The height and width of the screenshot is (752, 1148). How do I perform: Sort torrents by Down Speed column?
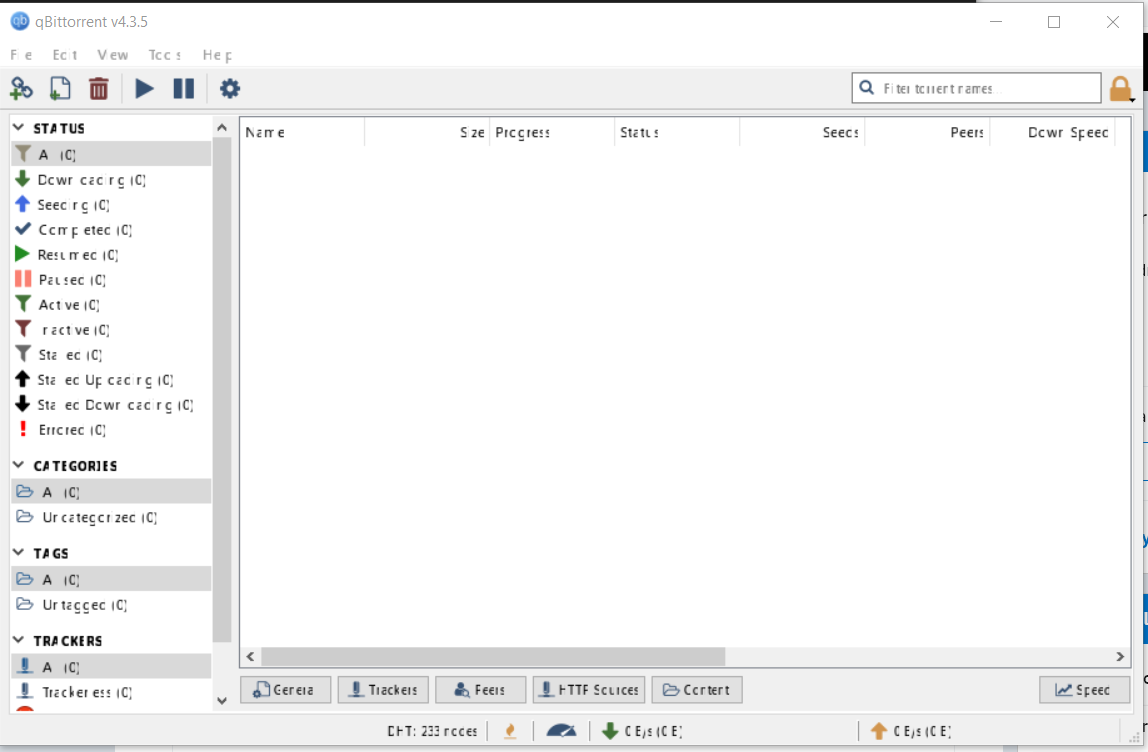[1053, 132]
